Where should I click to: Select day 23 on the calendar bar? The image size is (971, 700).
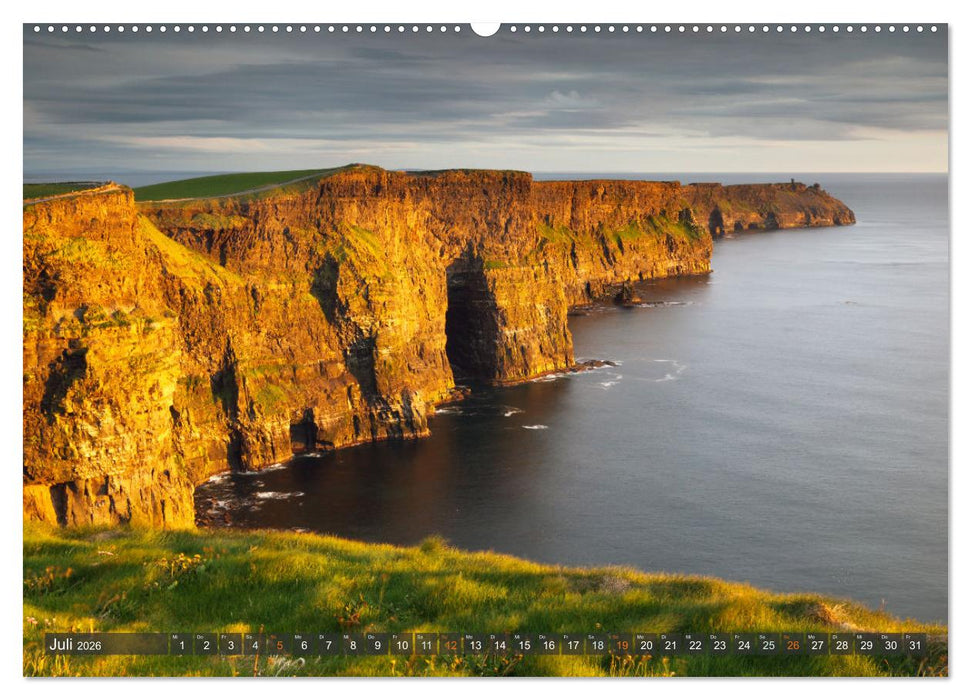coord(719,645)
